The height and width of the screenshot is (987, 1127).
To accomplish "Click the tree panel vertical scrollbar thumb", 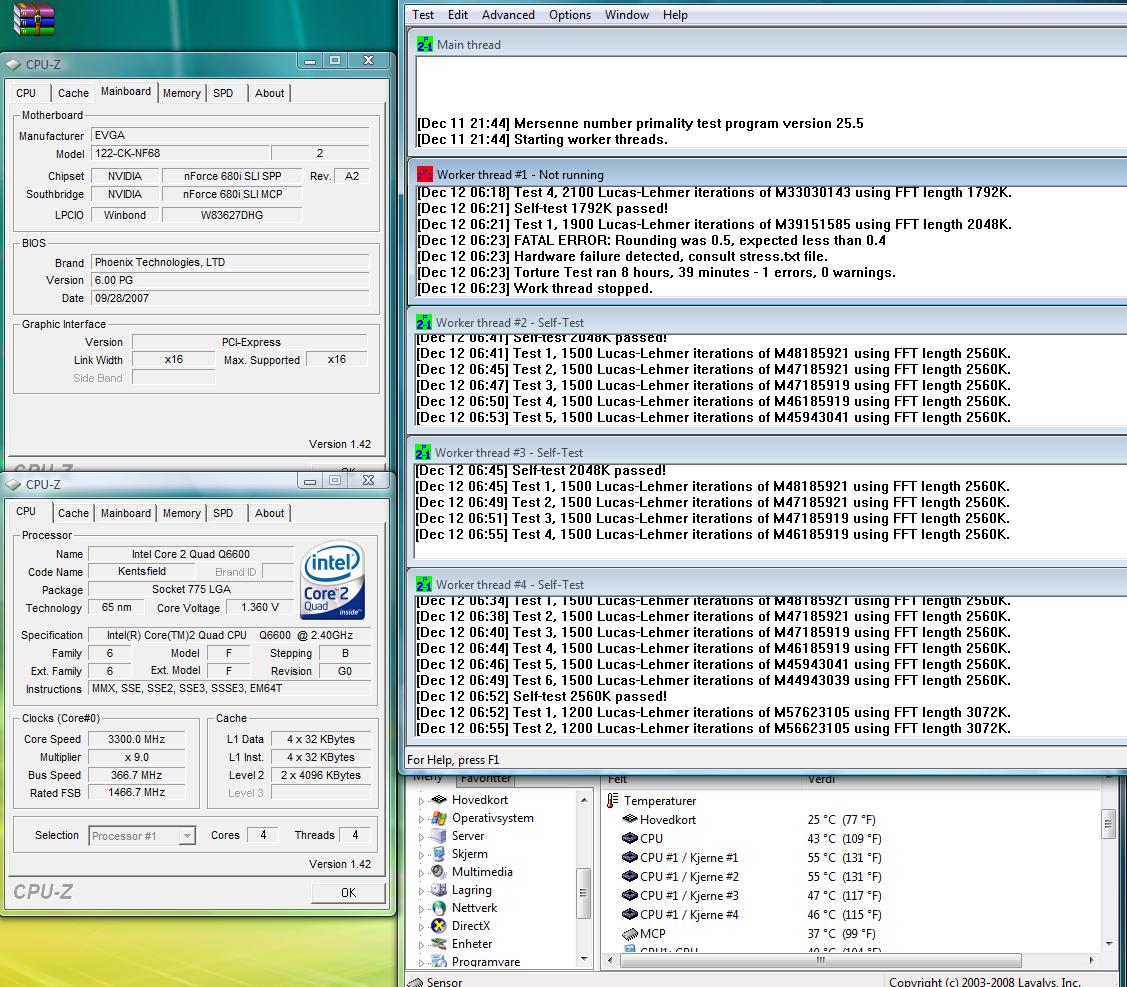I will pyautogui.click(x=583, y=893).
